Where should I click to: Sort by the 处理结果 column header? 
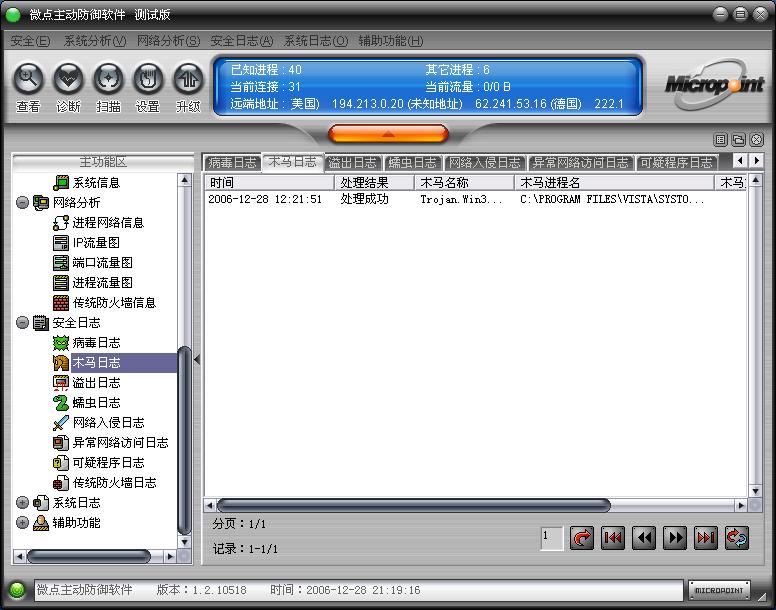[x=375, y=183]
